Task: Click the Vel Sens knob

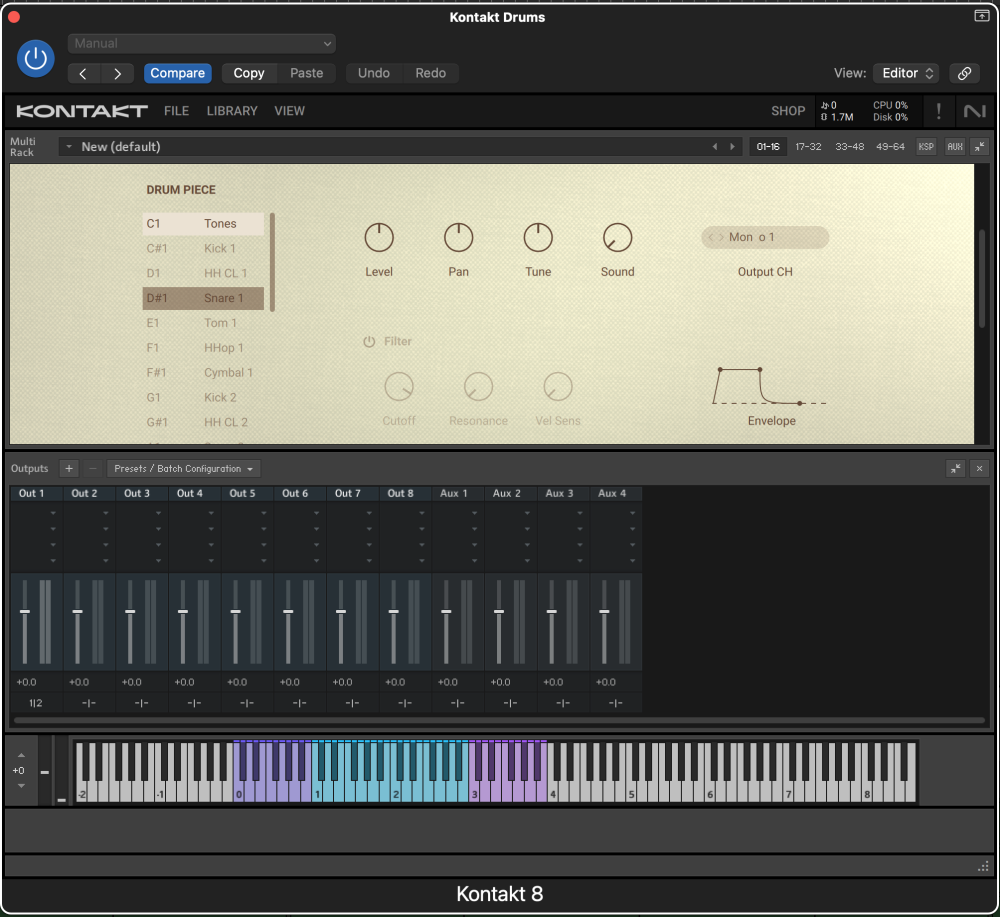Action: coord(558,387)
